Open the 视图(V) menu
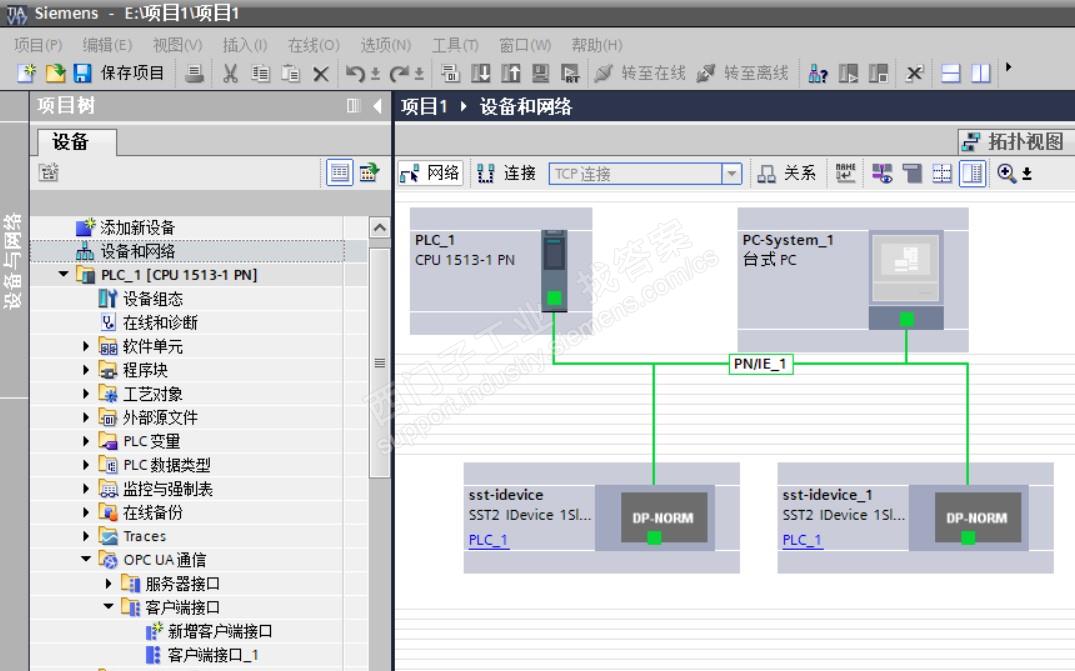This screenshot has height=671, width=1075. click(x=178, y=45)
